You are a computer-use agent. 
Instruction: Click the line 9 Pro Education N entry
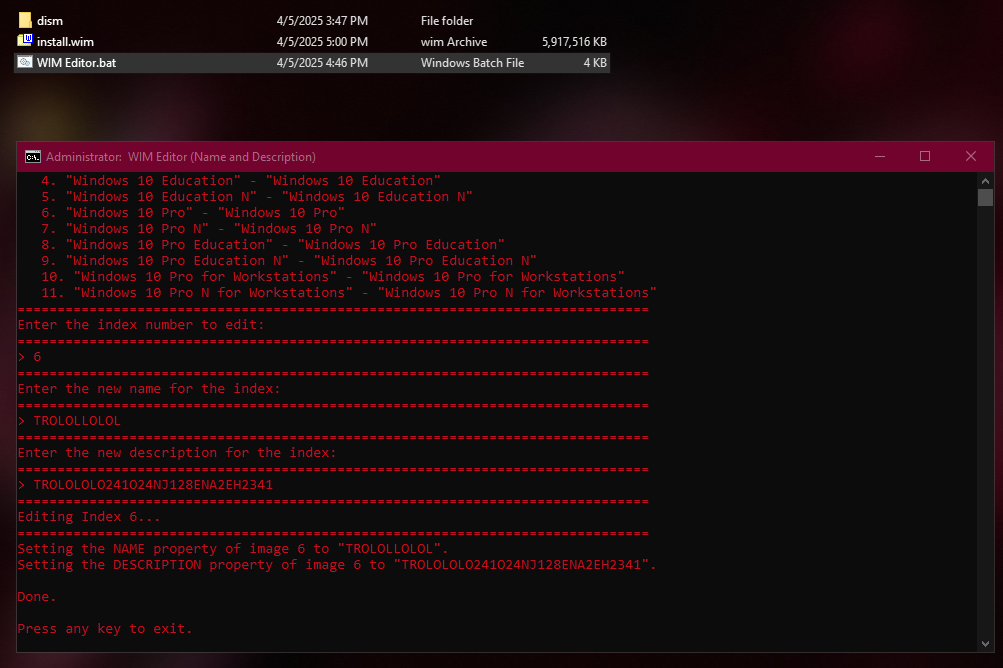(288, 260)
